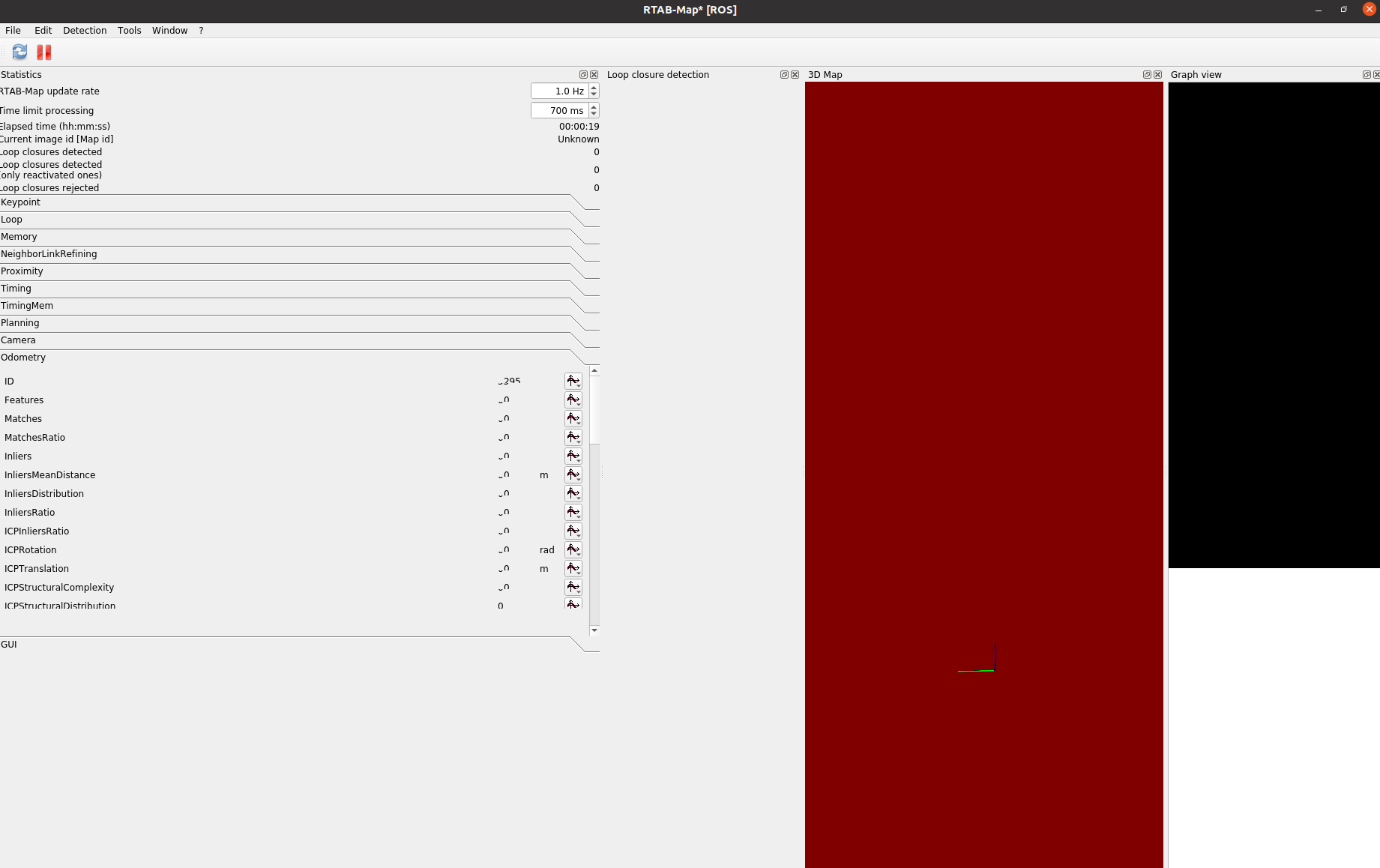Decrease the time limit processing value
This screenshot has width=1380, height=868.
[594, 114]
